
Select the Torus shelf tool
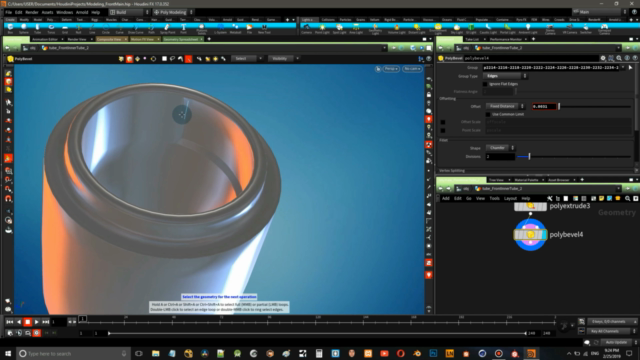[x=51, y=29]
